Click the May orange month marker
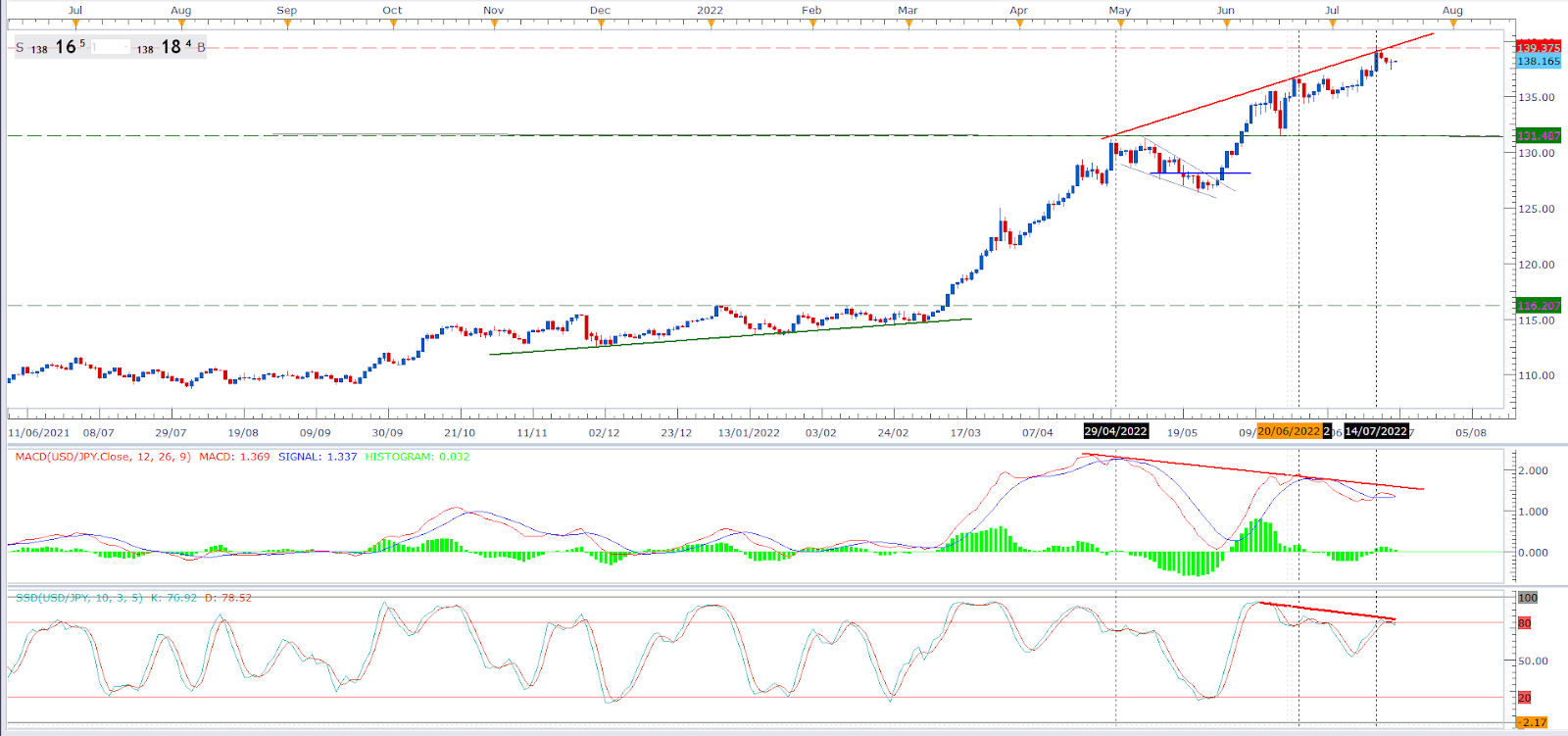1568x736 pixels. (x=1120, y=24)
